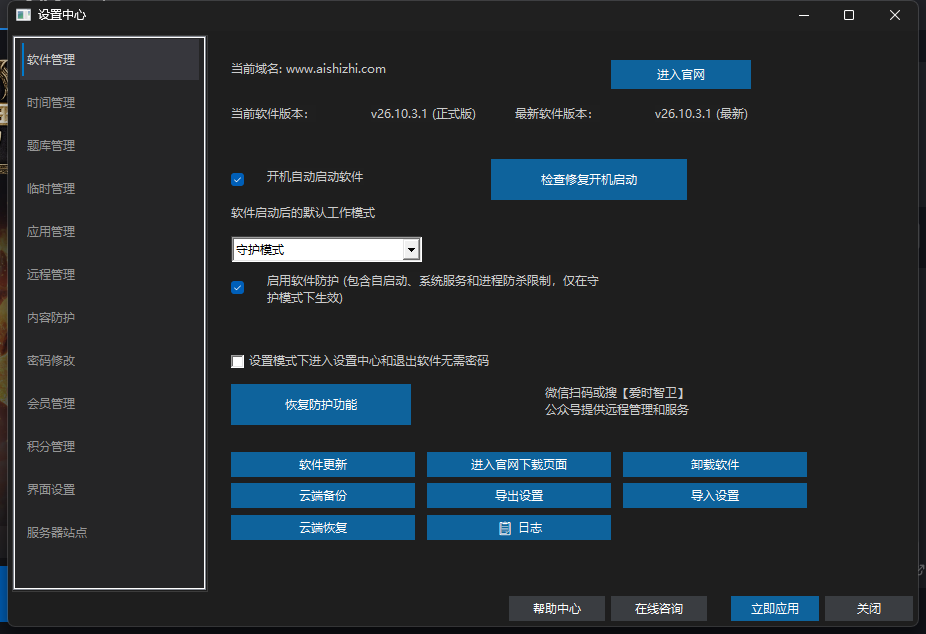Screen dimensions: 926x634
Task: Click 关闭 button at bottom
Action: [x=868, y=609]
